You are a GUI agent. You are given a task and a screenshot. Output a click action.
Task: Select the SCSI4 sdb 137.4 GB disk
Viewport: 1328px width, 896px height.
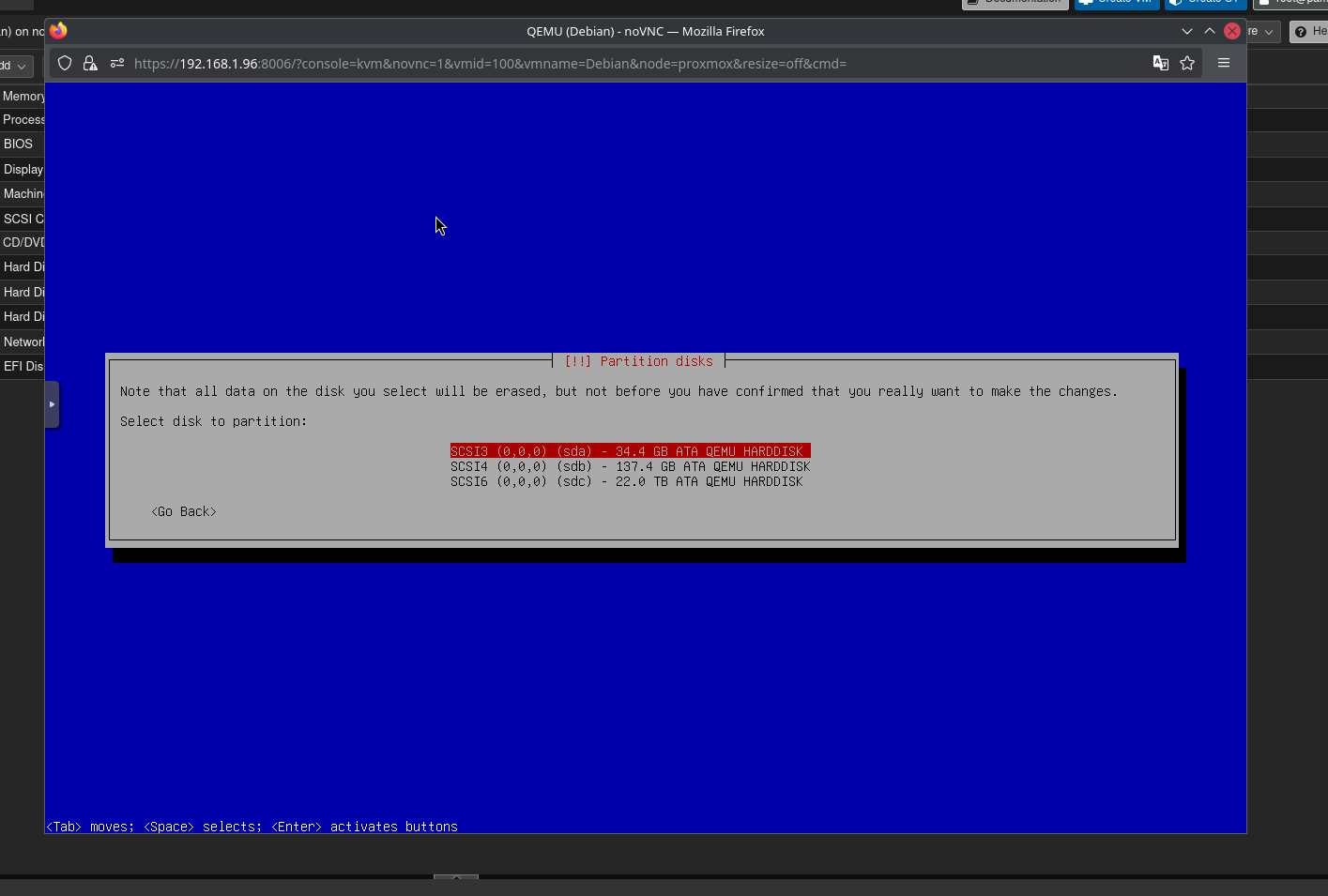pyautogui.click(x=630, y=466)
